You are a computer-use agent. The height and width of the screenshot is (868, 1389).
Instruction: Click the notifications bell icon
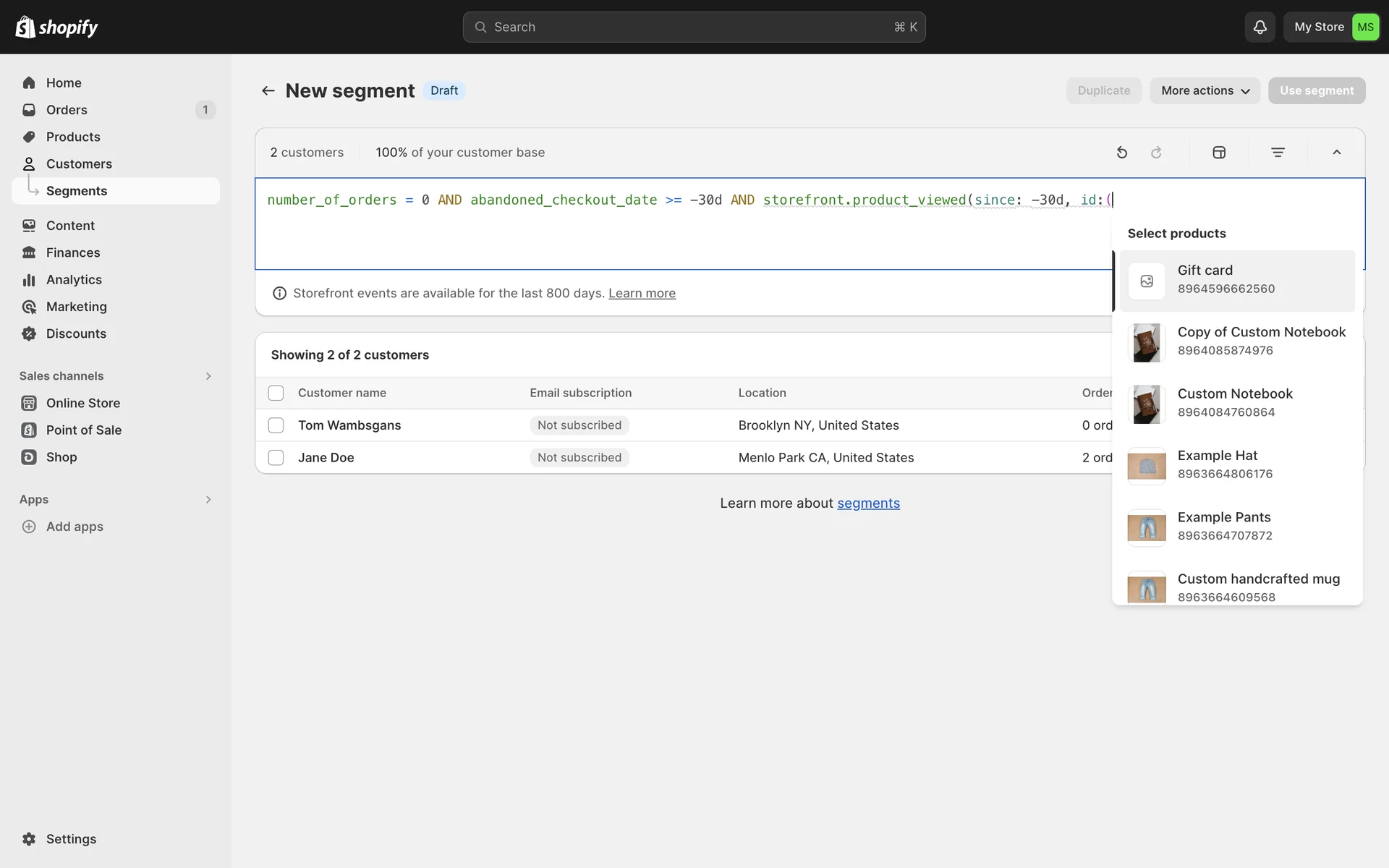click(x=1260, y=27)
